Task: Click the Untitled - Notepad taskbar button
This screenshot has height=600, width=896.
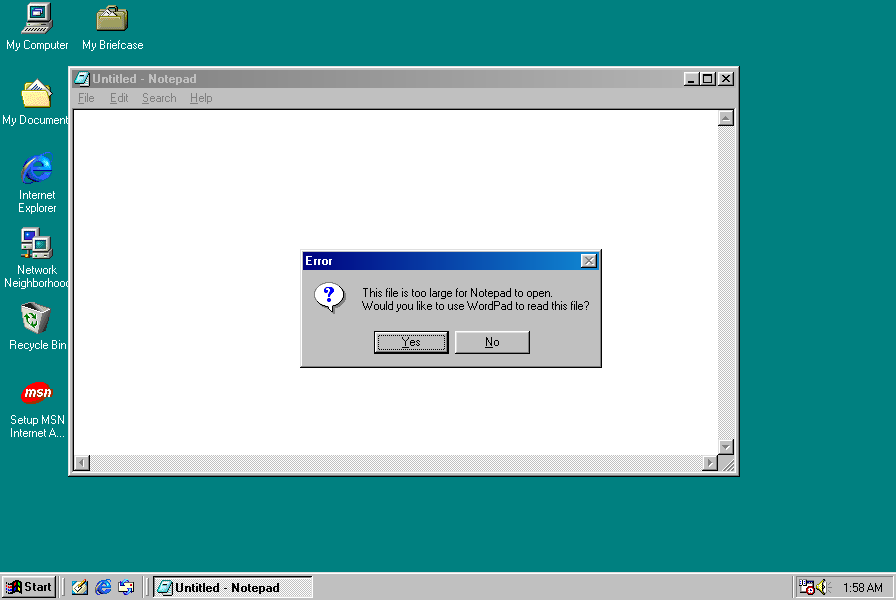Action: (233, 587)
